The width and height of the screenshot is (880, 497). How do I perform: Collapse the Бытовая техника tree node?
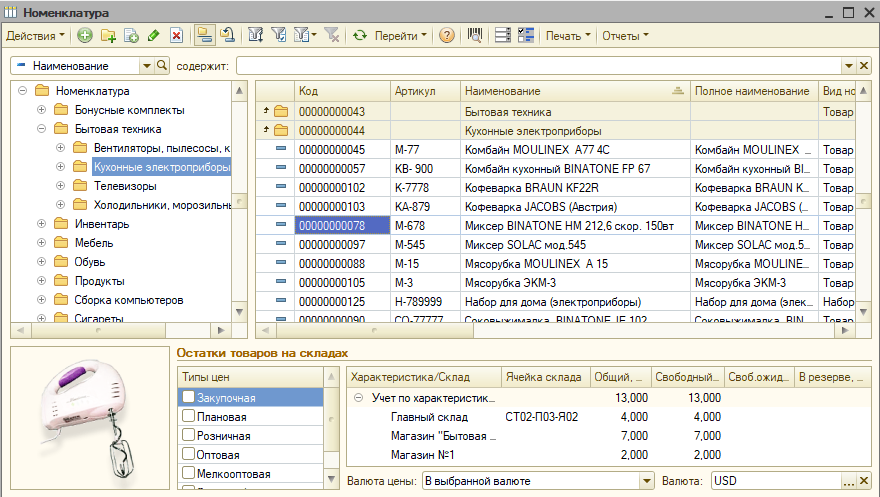pyautogui.click(x=42, y=129)
